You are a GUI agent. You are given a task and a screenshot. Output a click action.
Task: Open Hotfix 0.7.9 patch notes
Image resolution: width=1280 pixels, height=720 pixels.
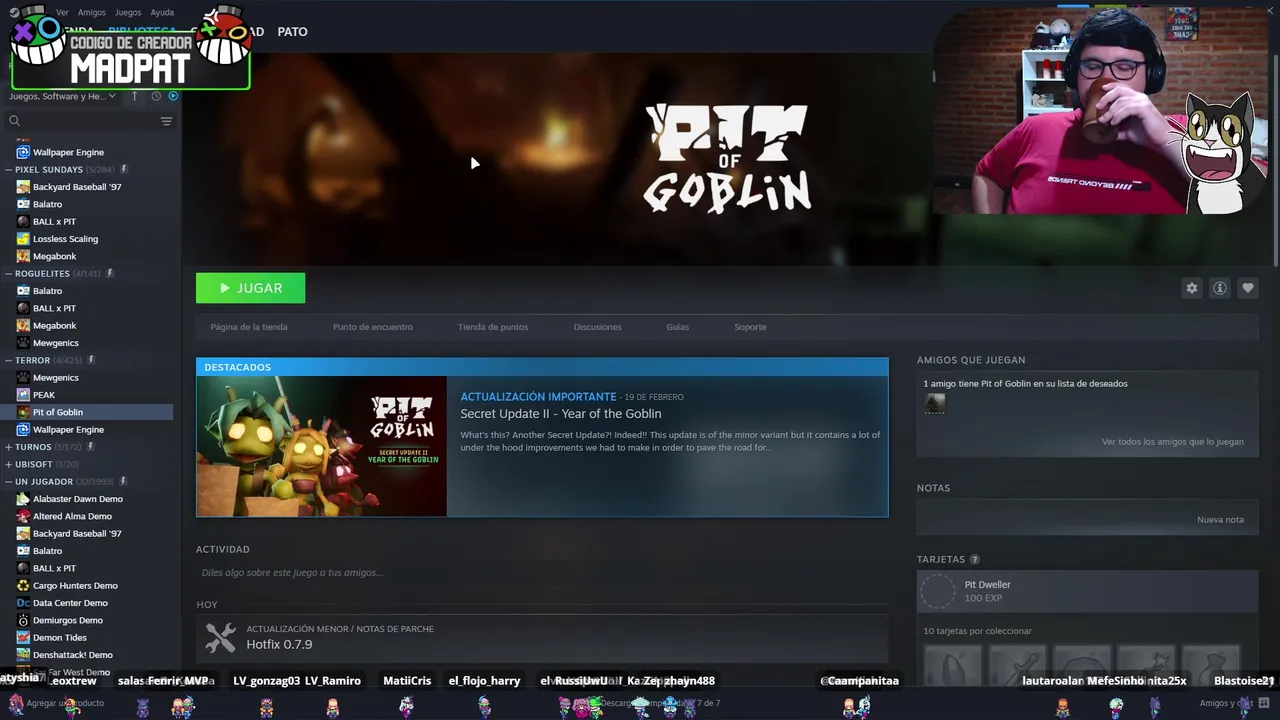[279, 644]
